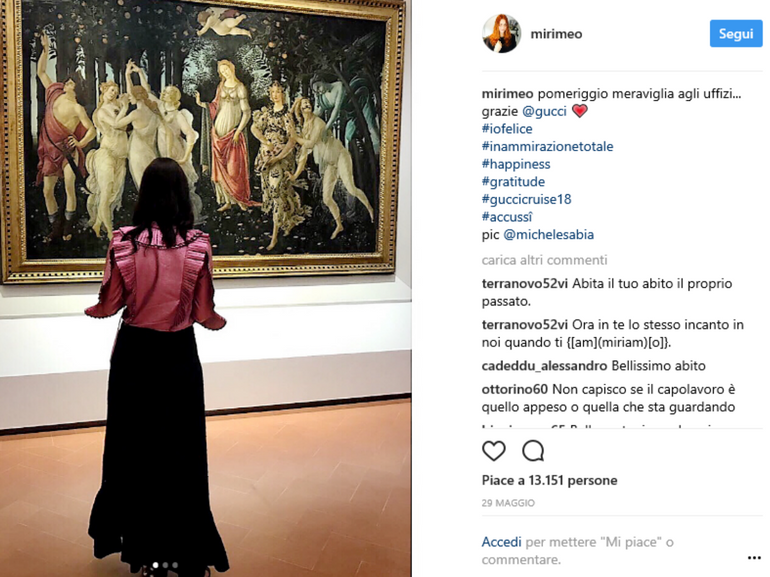This screenshot has width=770, height=577.
Task: Open the #guccicruise18 hashtag
Action: 526,199
